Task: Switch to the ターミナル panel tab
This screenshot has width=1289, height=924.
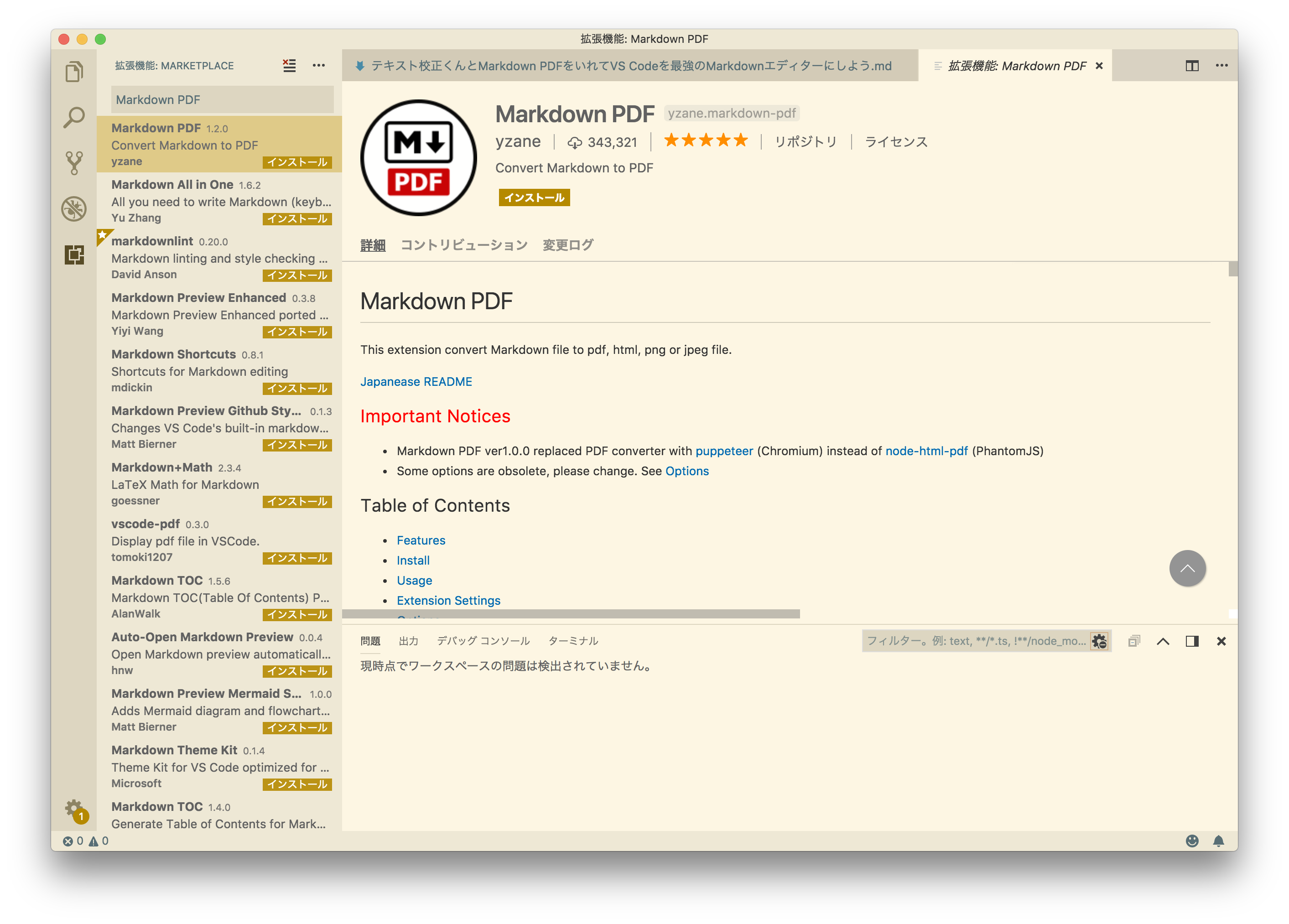Action: [572, 640]
